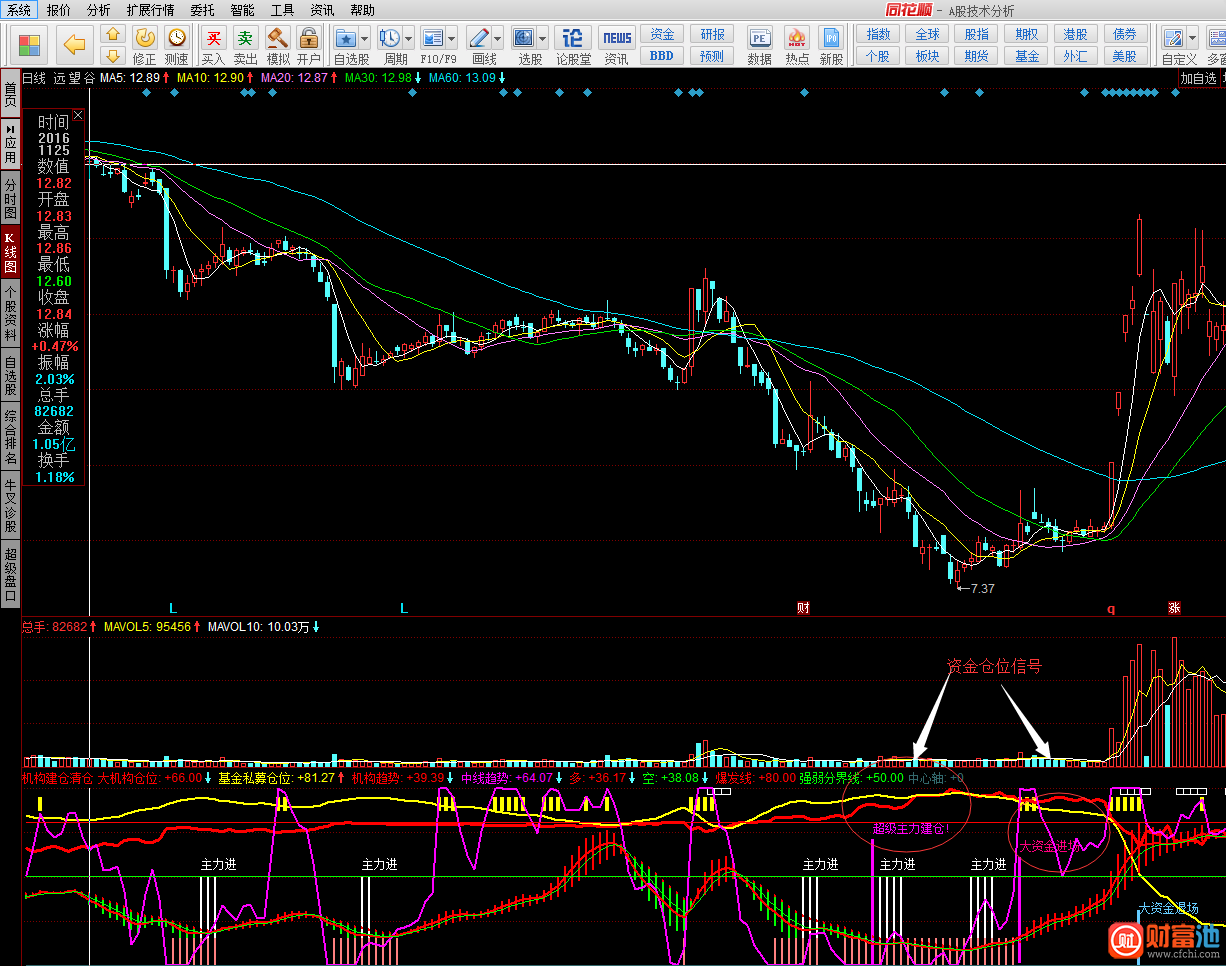Select the 牛叉诊股 side tab
1226x966 pixels.
click(10, 506)
